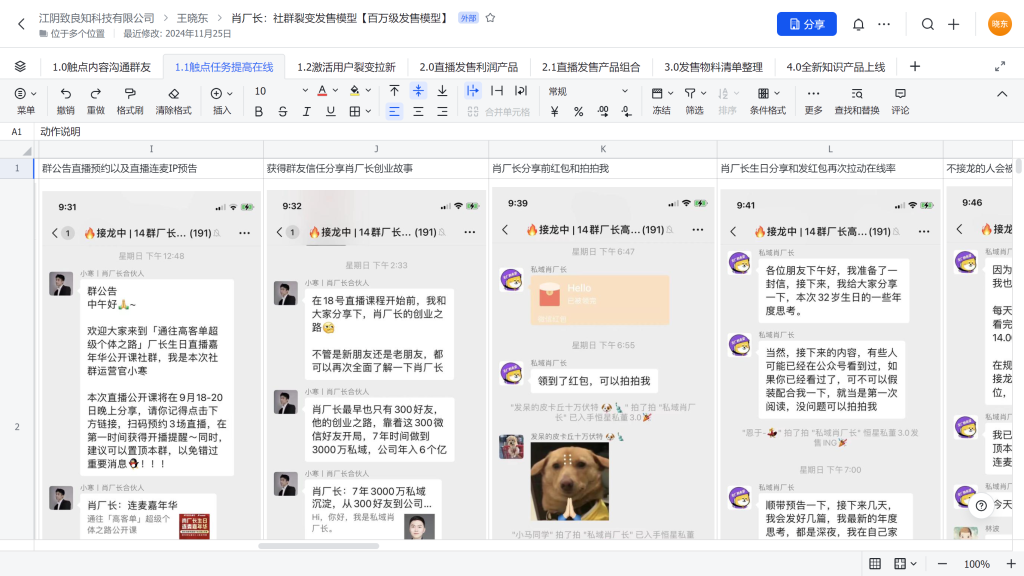Toggle underline formatting
The image size is (1024, 576).
coord(330,112)
